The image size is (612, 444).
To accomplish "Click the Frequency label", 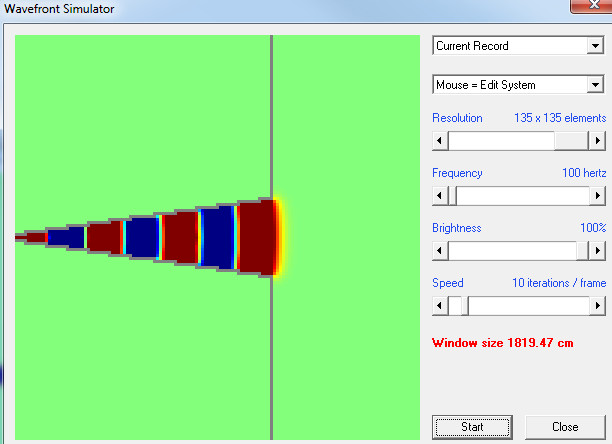I will tap(457, 173).
